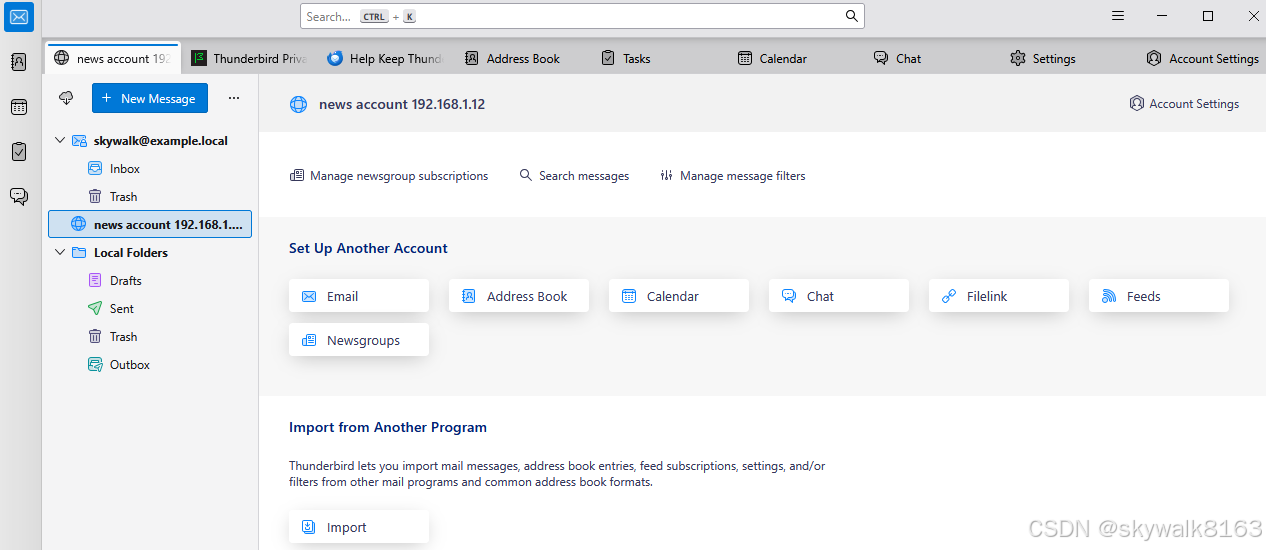Open Chat from the spaces sidebar
Image resolution: width=1266 pixels, height=550 pixels.
click(x=19, y=196)
